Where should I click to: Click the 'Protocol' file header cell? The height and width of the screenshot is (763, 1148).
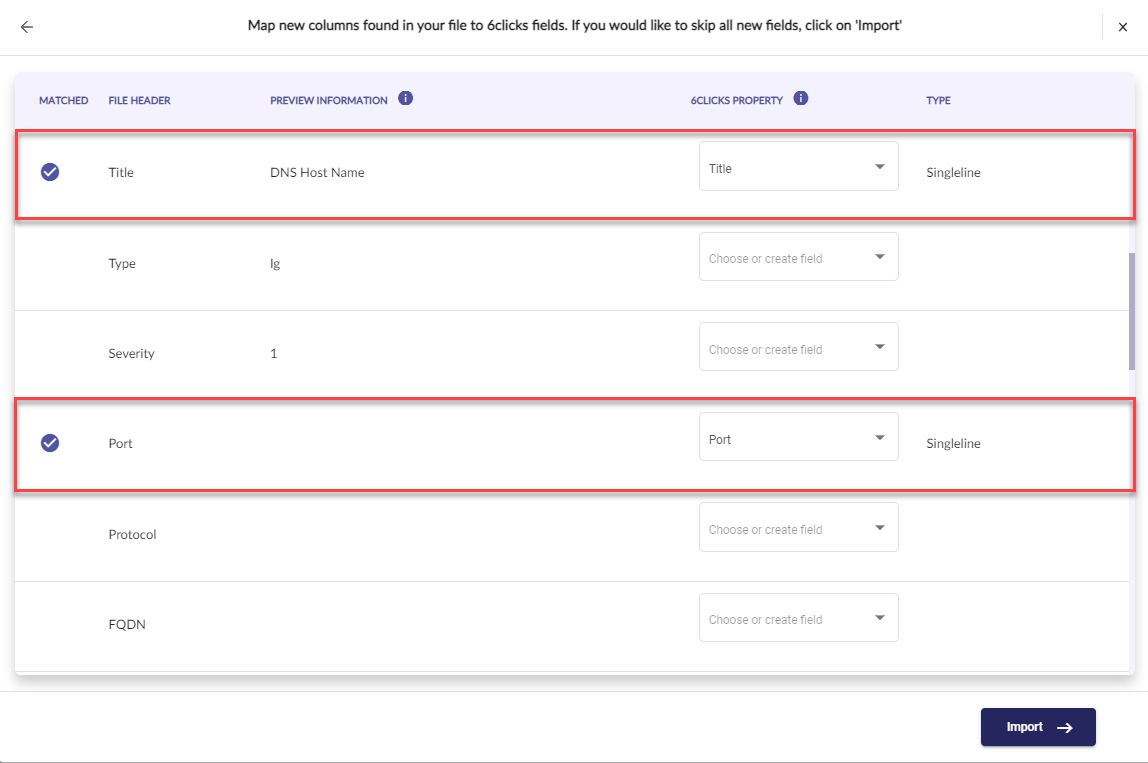pyautogui.click(x=132, y=535)
